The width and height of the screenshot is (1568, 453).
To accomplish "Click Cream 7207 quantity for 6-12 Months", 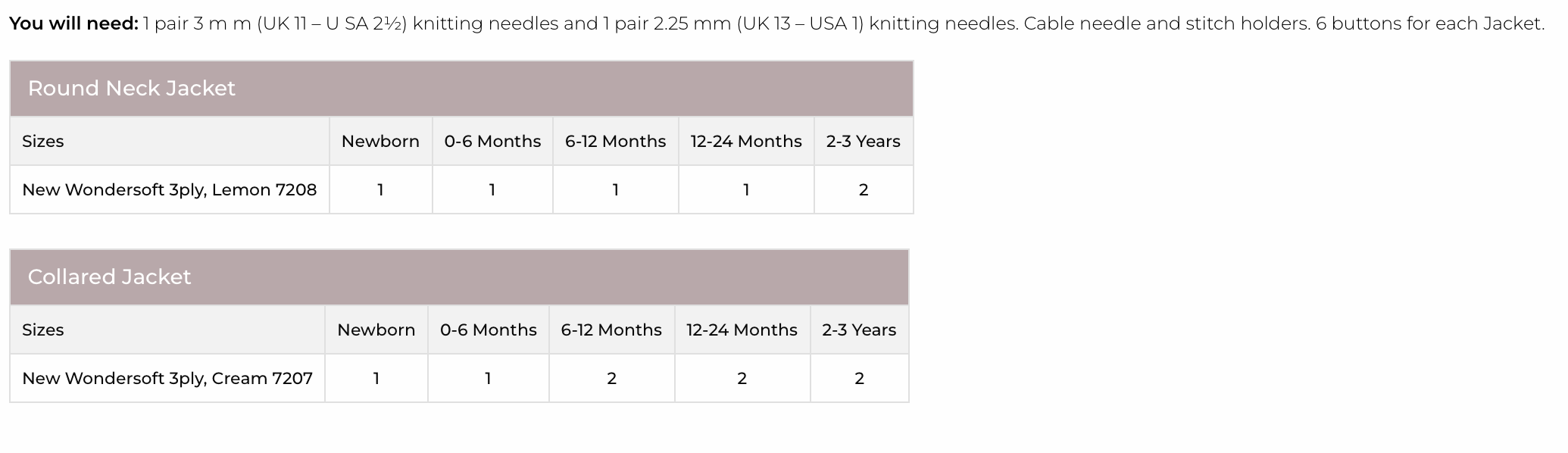I will point(611,378).
